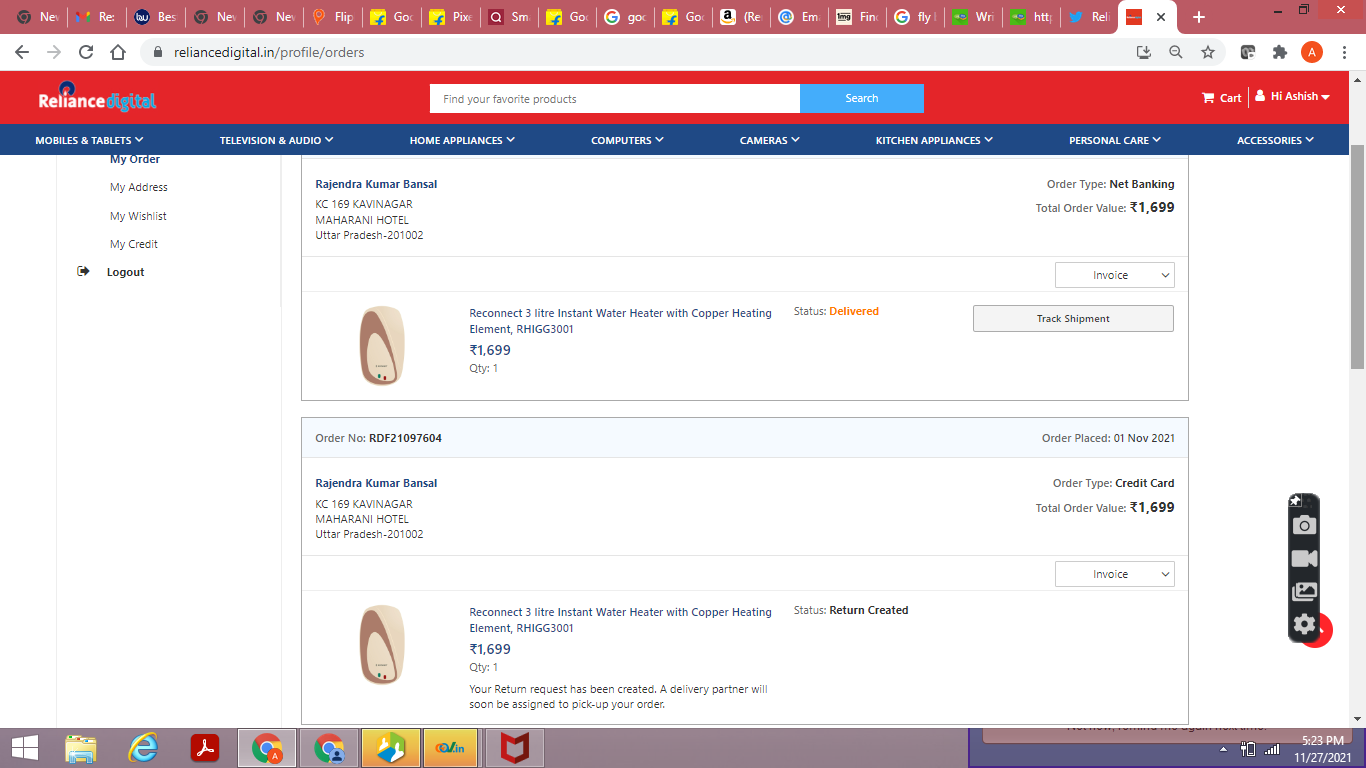Open the Chrome three-dot menu
Image resolution: width=1366 pixels, height=768 pixels.
coord(1344,52)
